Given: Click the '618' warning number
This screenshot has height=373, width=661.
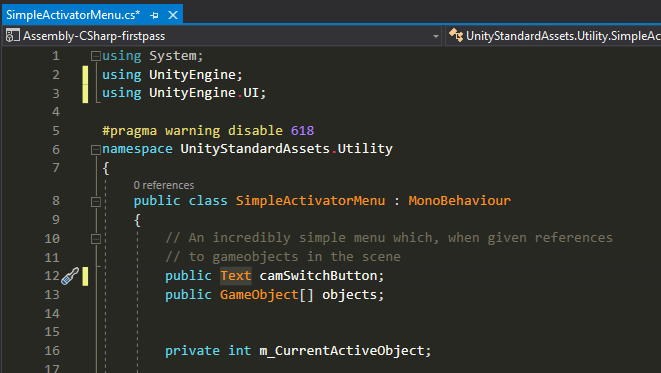Looking at the screenshot, I should pyautogui.click(x=302, y=131).
